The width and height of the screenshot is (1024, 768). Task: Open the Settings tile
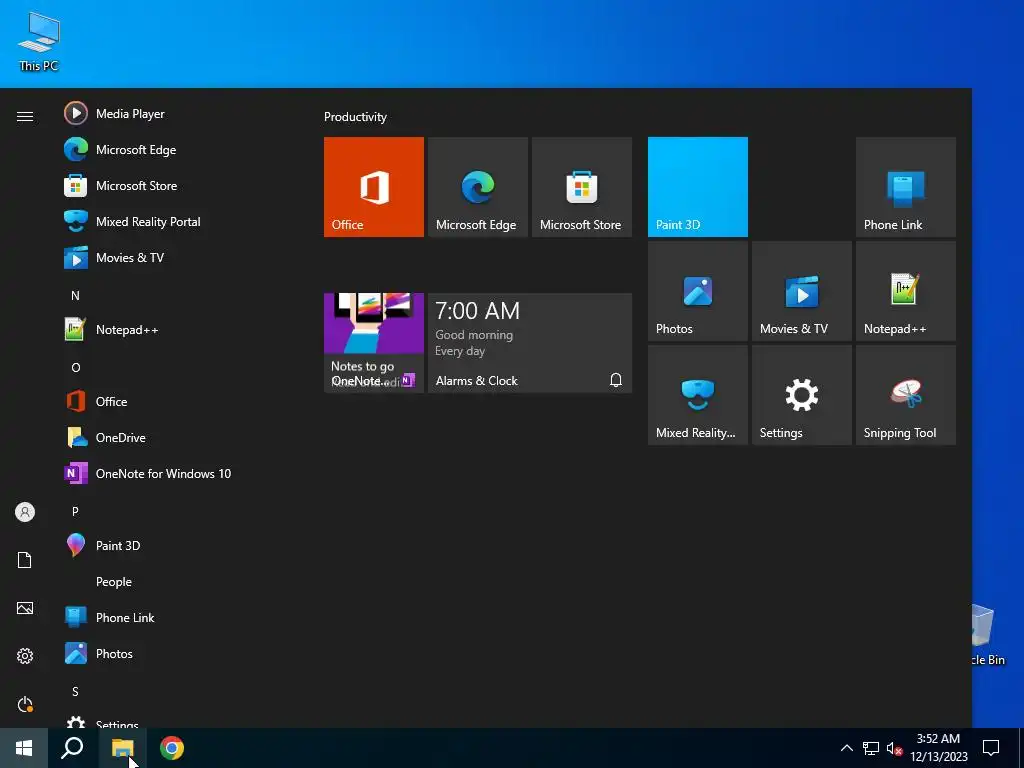[x=802, y=395]
